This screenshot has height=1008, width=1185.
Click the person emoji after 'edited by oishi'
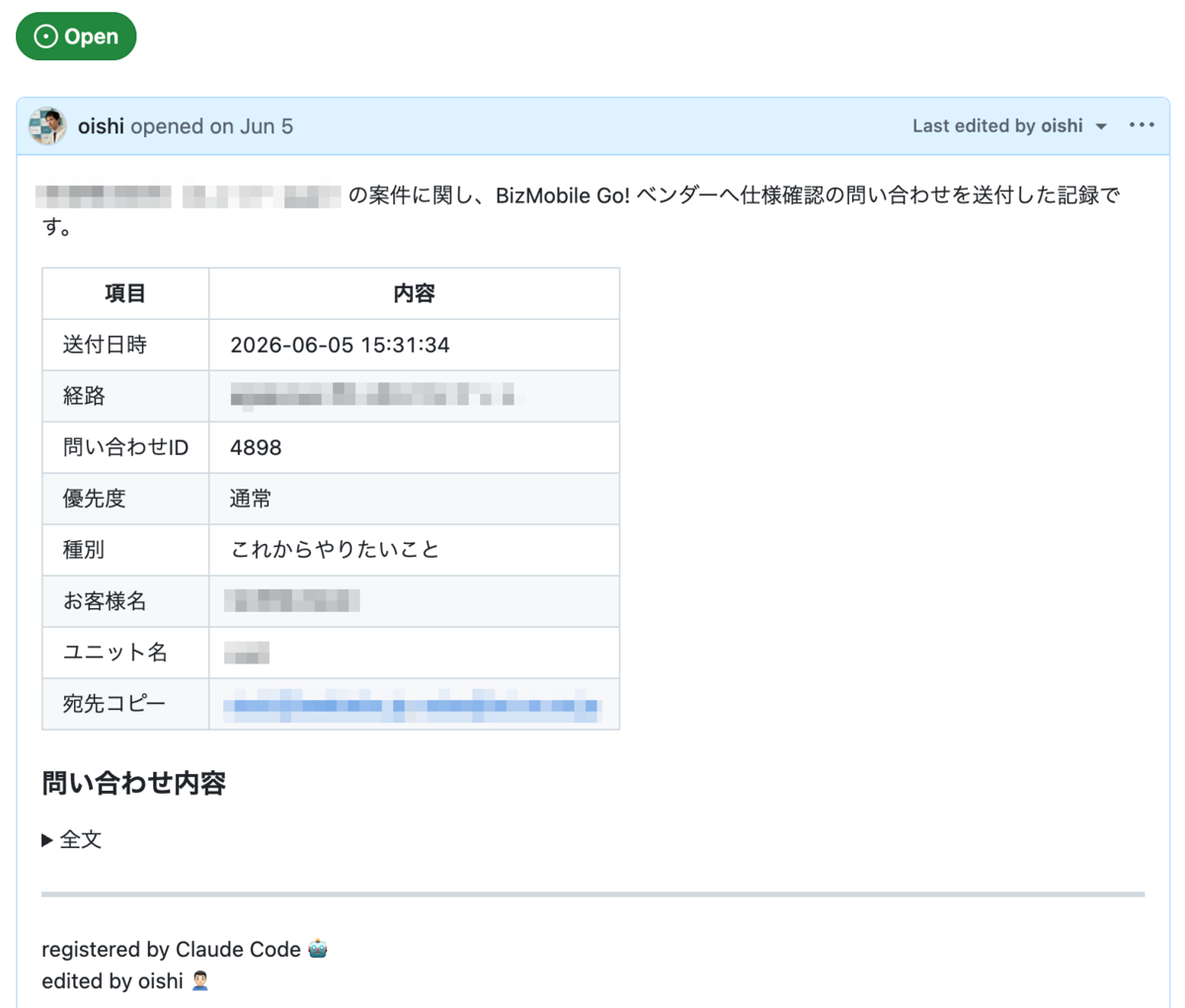(199, 980)
